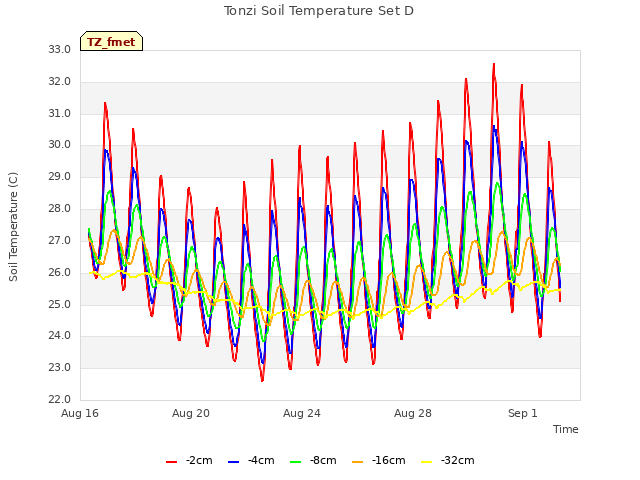Click the highest red -2cm peak above 32
640x480 pixels.
[x=494, y=64]
